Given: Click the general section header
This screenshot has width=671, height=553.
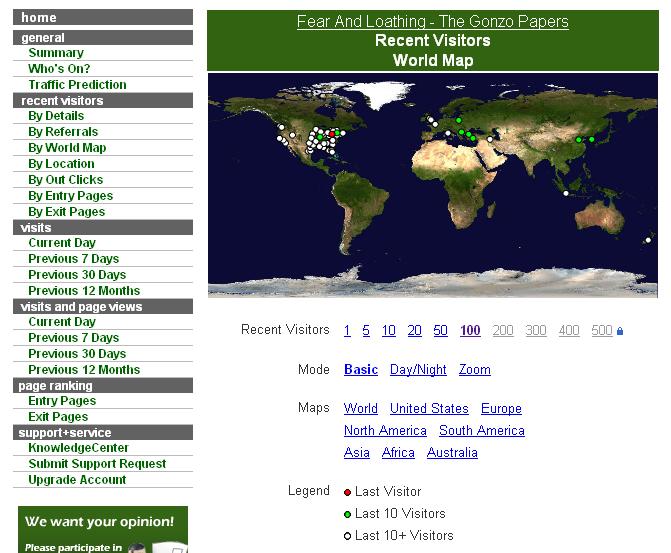Looking at the screenshot, I should coord(103,38).
